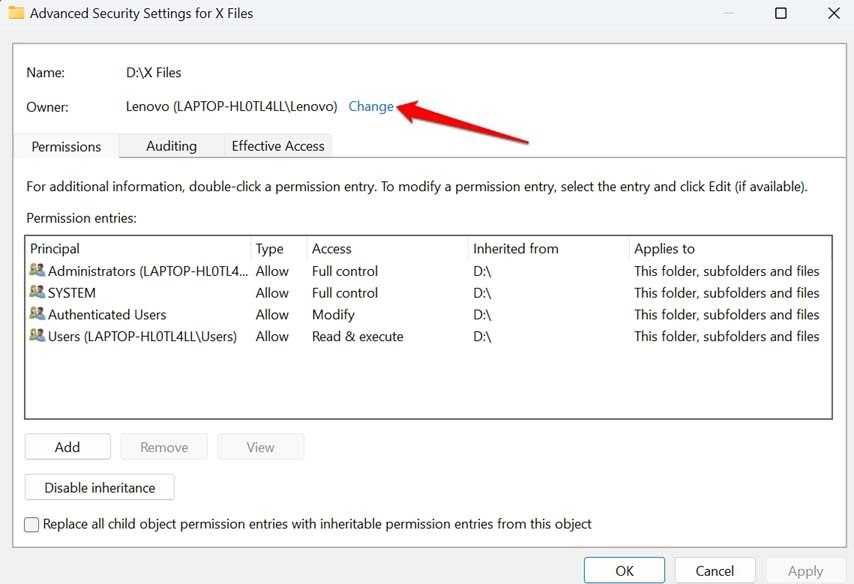
Task: Select the SYSTEM permission entry
Action: point(428,293)
